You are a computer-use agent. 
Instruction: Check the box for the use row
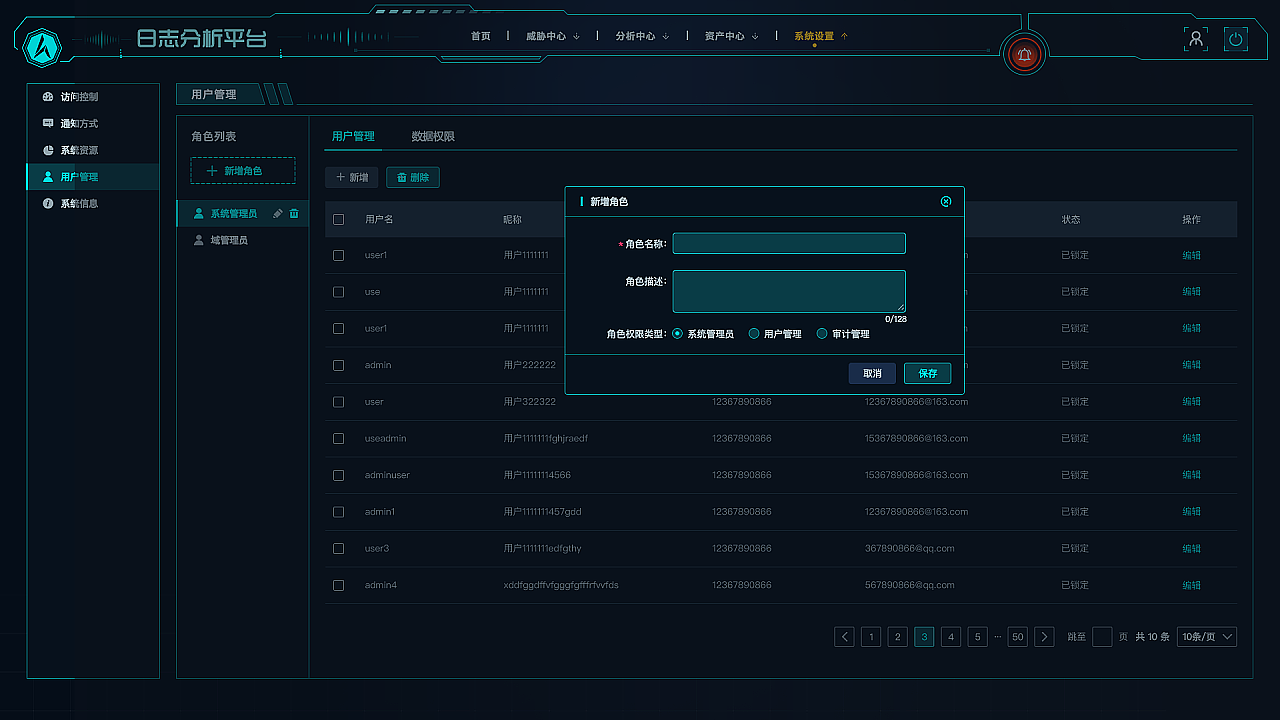[x=338, y=292]
